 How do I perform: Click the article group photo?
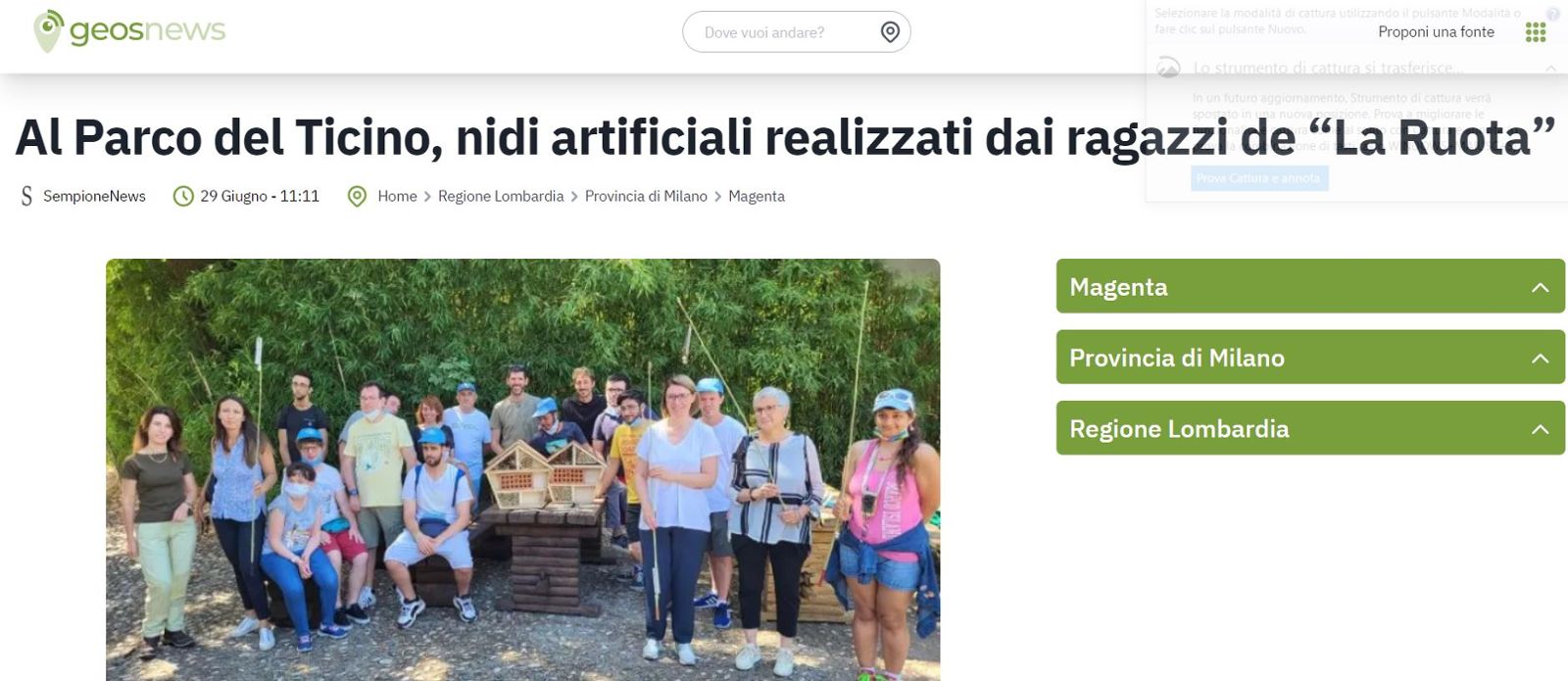(522, 469)
